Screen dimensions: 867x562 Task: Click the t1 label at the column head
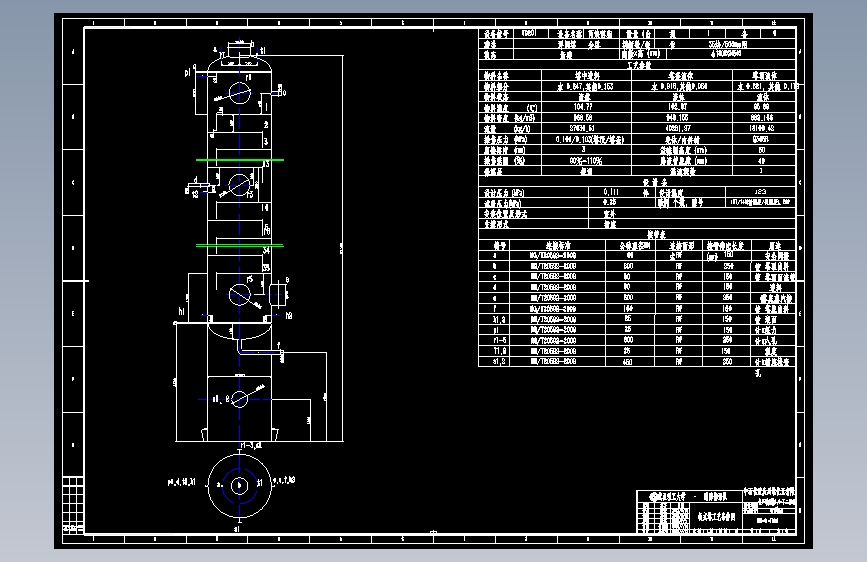point(263,50)
